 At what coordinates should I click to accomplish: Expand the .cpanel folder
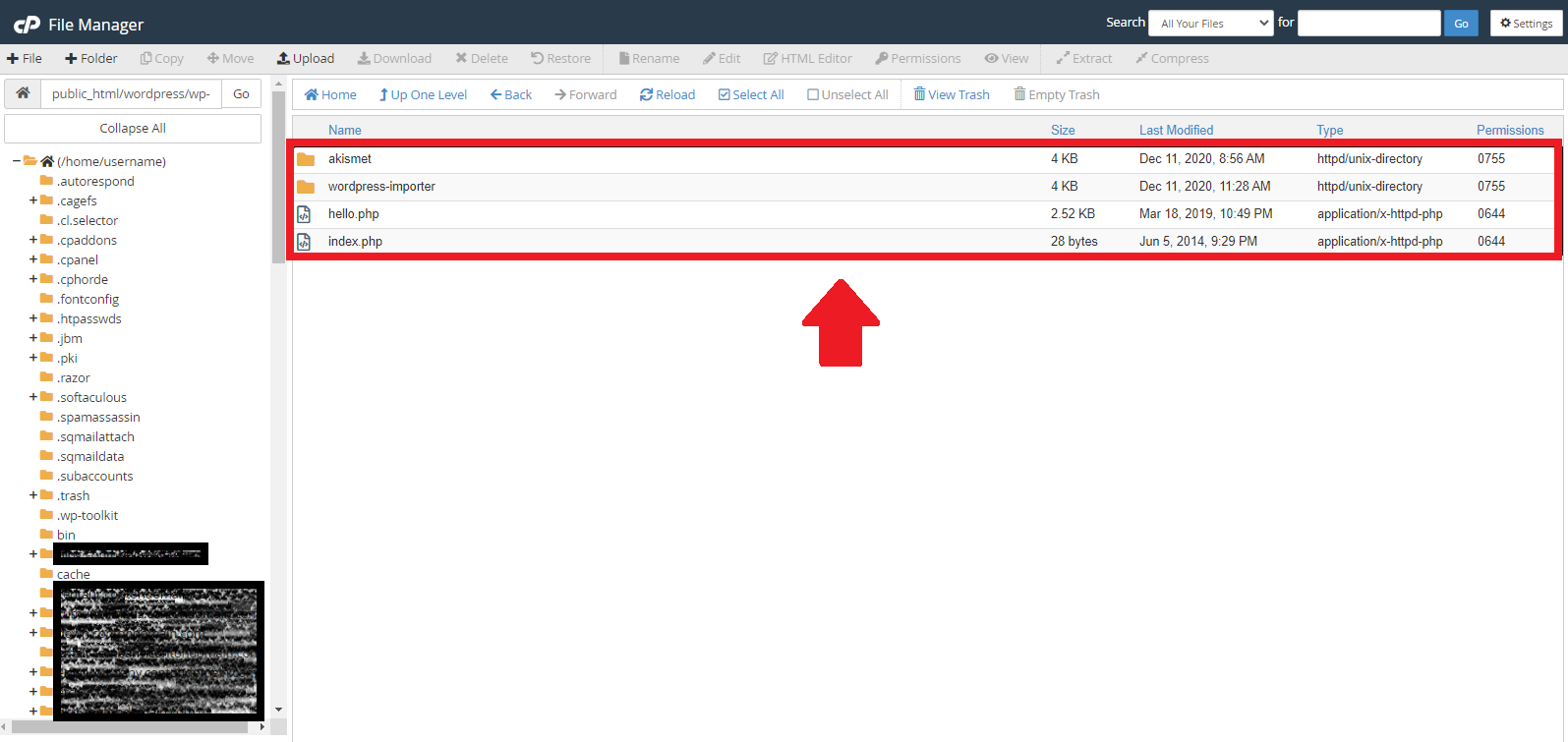coord(33,259)
